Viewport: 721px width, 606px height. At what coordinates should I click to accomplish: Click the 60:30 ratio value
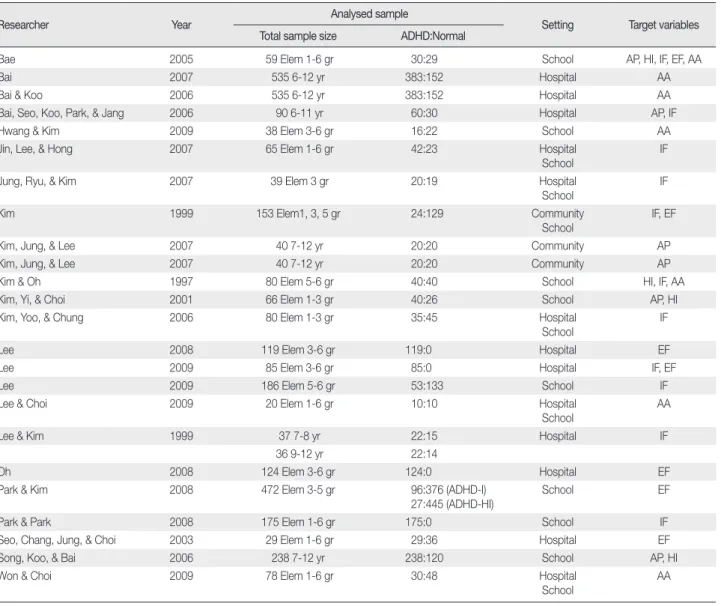point(424,113)
